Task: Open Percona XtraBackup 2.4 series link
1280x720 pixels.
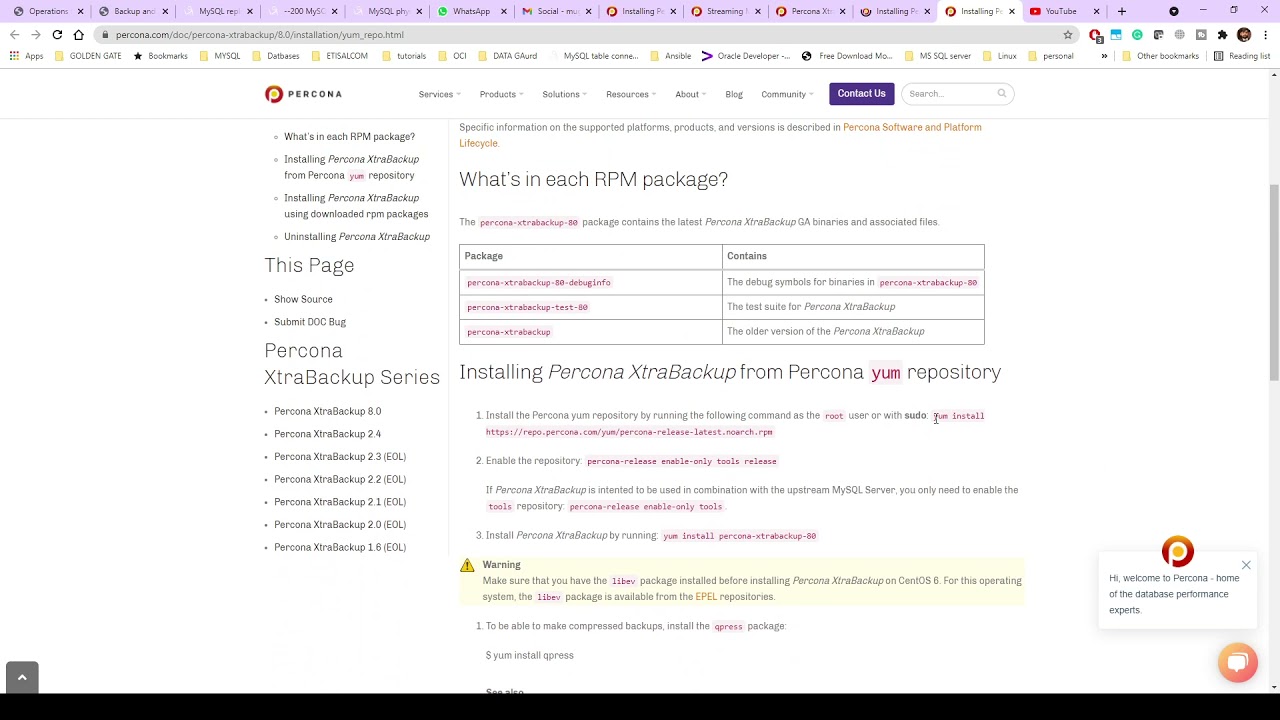Action: pyautogui.click(x=327, y=434)
